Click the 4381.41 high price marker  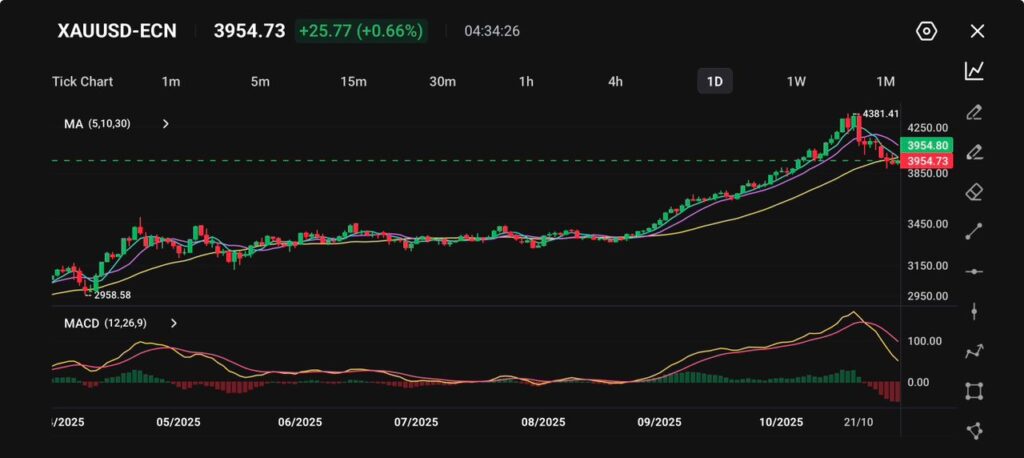(x=881, y=114)
